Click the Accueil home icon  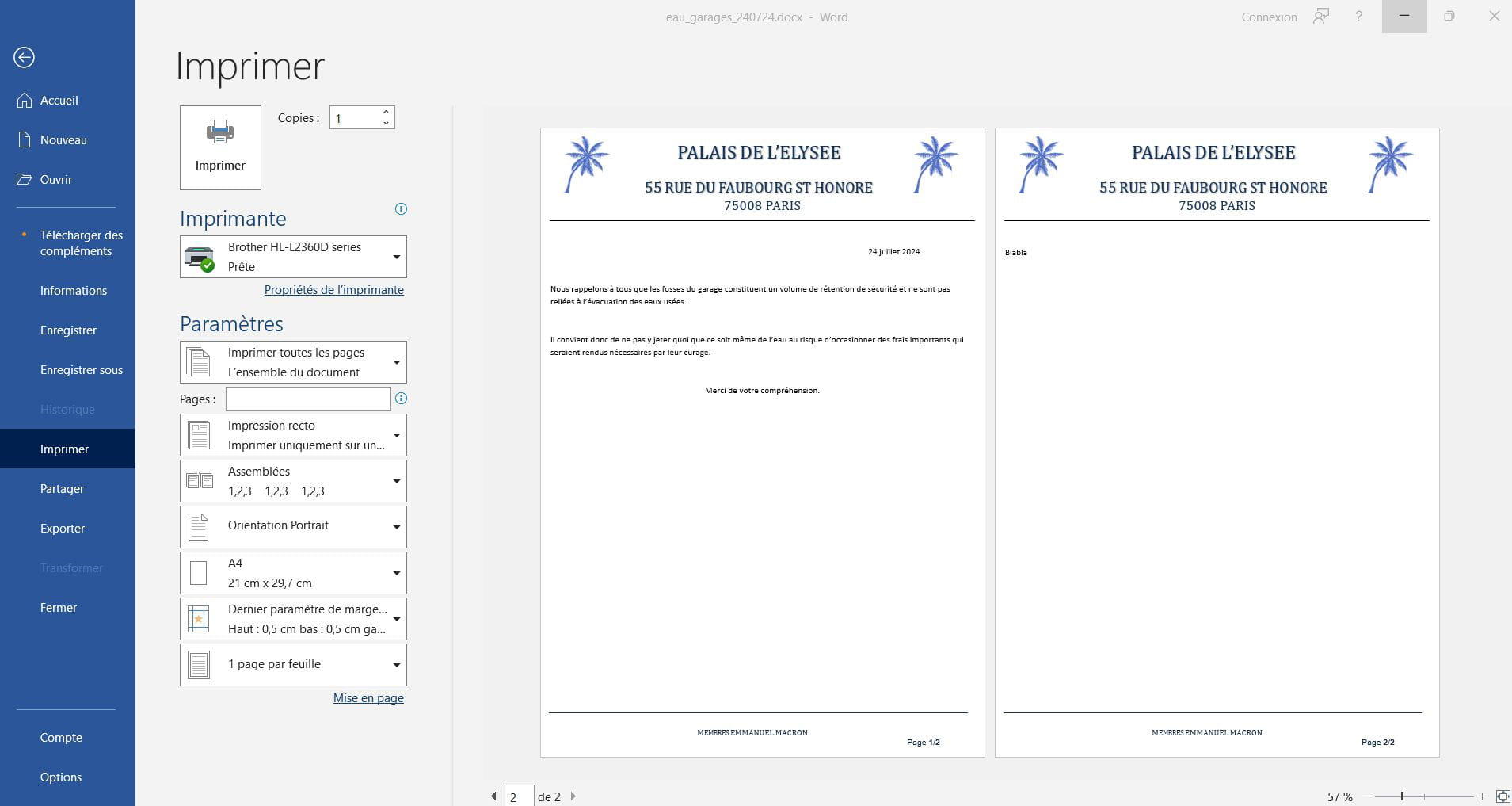pos(25,101)
